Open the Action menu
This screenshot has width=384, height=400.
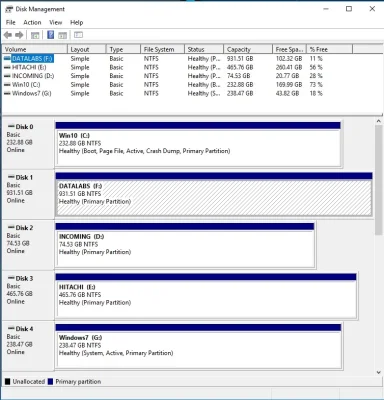[x=32, y=22]
